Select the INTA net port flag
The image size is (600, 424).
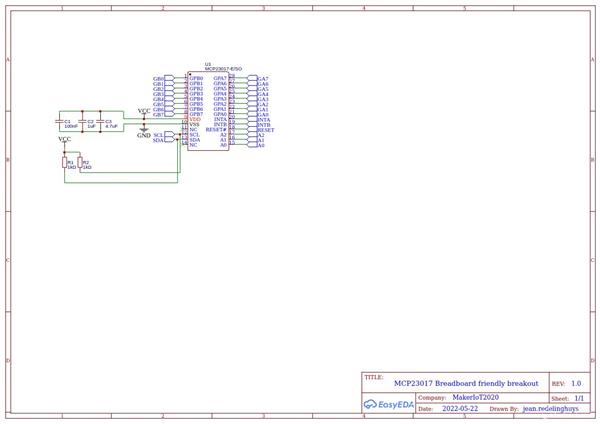pyautogui.click(x=253, y=119)
